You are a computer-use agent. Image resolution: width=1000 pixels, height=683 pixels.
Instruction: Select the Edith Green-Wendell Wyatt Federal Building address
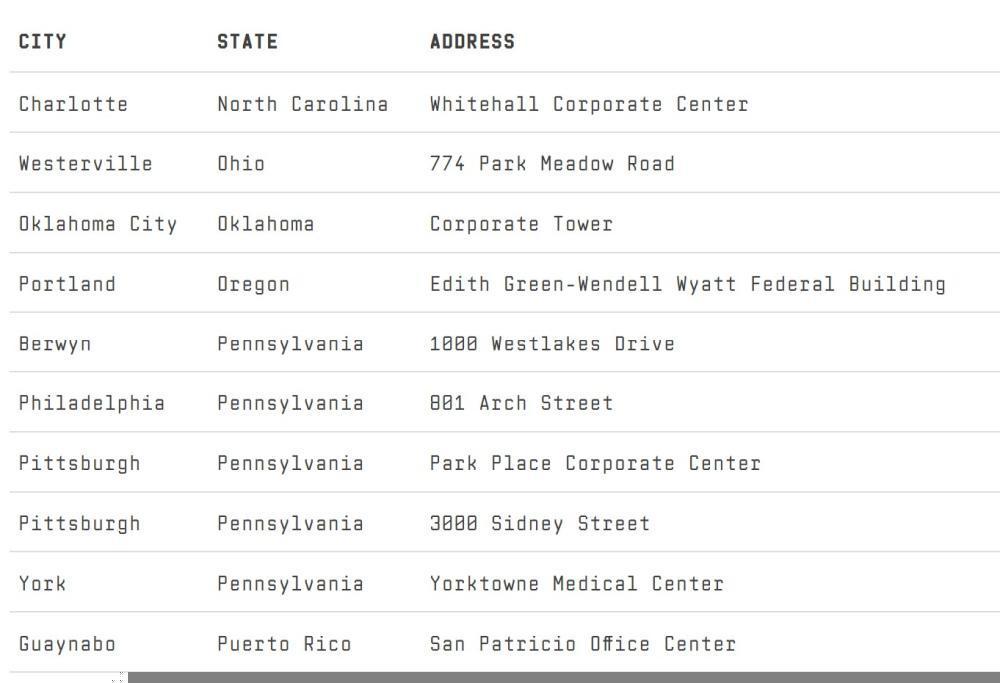(687, 284)
